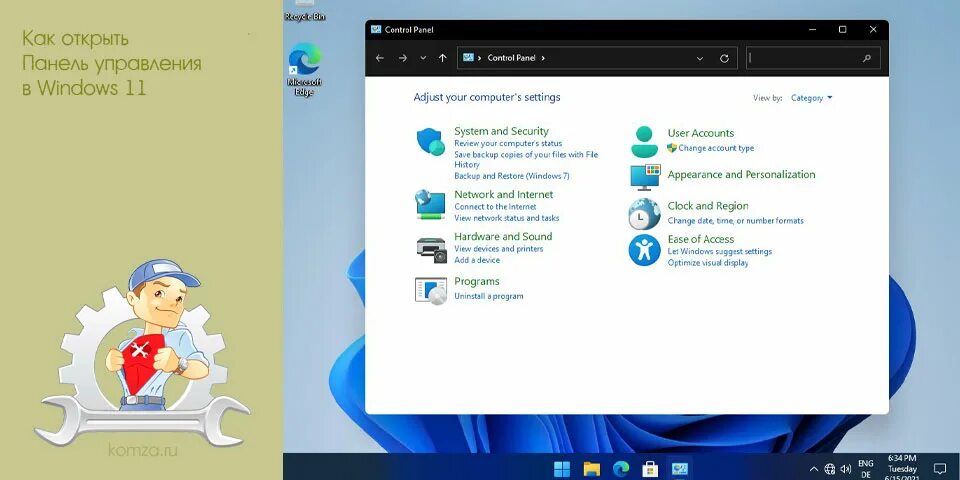The height and width of the screenshot is (480, 960).
Task: Select Microsoft Edge desktop shortcut
Action: tap(304, 69)
